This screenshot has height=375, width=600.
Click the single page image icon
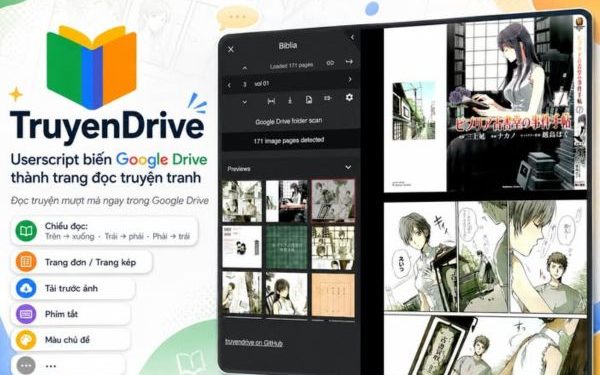309,100
